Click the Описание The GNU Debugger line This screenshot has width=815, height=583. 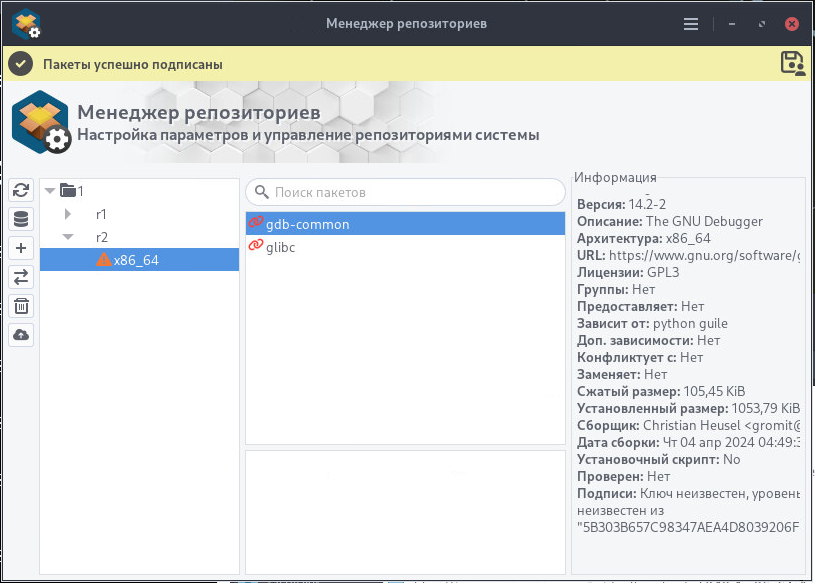[670, 221]
